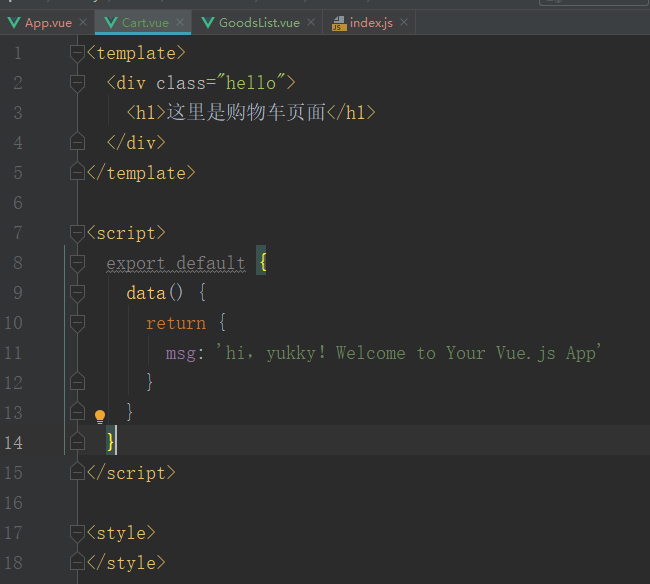Collapse the script block on line 7

point(77,233)
